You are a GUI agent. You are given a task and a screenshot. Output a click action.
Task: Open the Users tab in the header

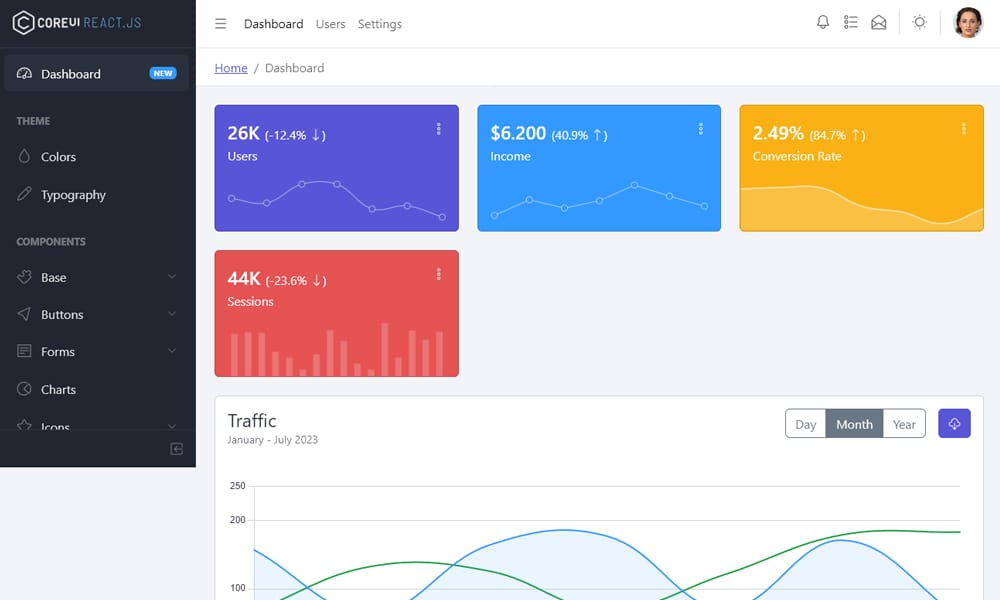click(330, 24)
